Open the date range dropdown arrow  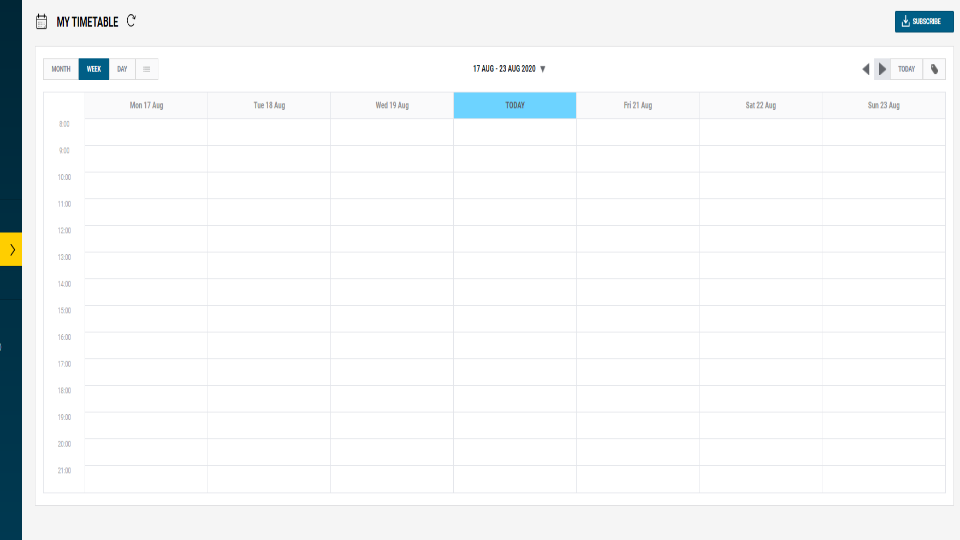(x=542, y=69)
